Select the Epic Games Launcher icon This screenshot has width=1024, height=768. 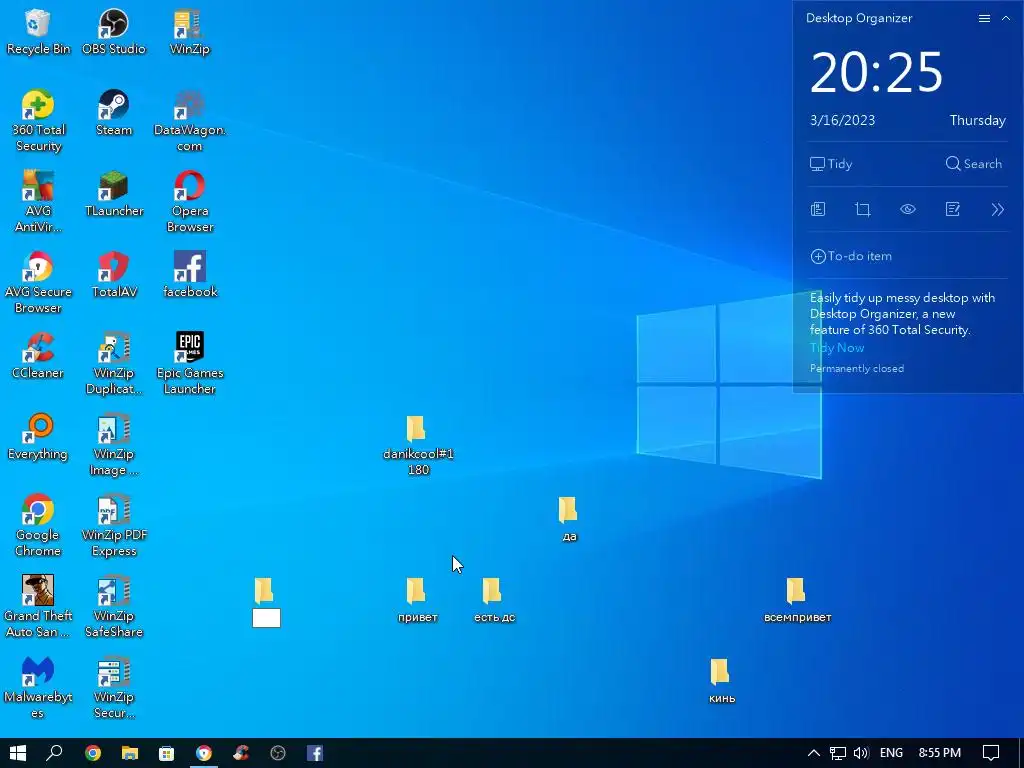[189, 364]
